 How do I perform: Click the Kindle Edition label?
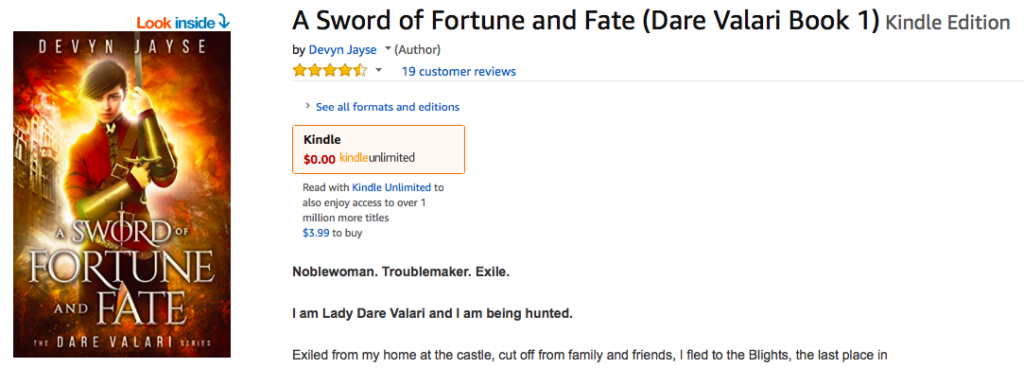(948, 23)
